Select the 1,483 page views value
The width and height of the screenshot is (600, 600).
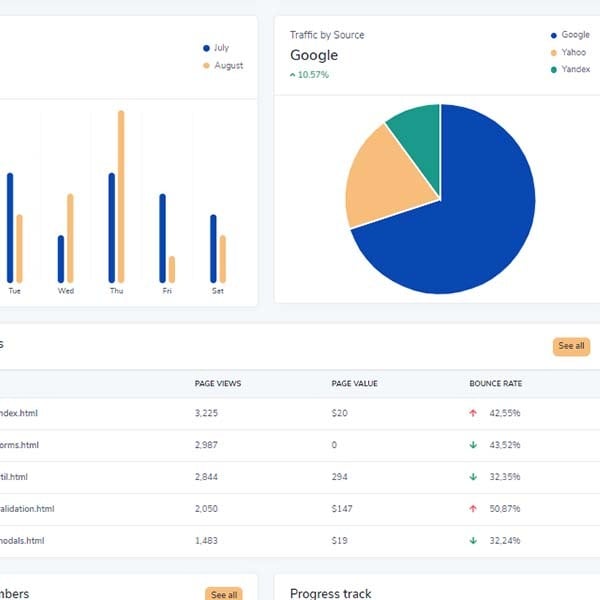(206, 540)
